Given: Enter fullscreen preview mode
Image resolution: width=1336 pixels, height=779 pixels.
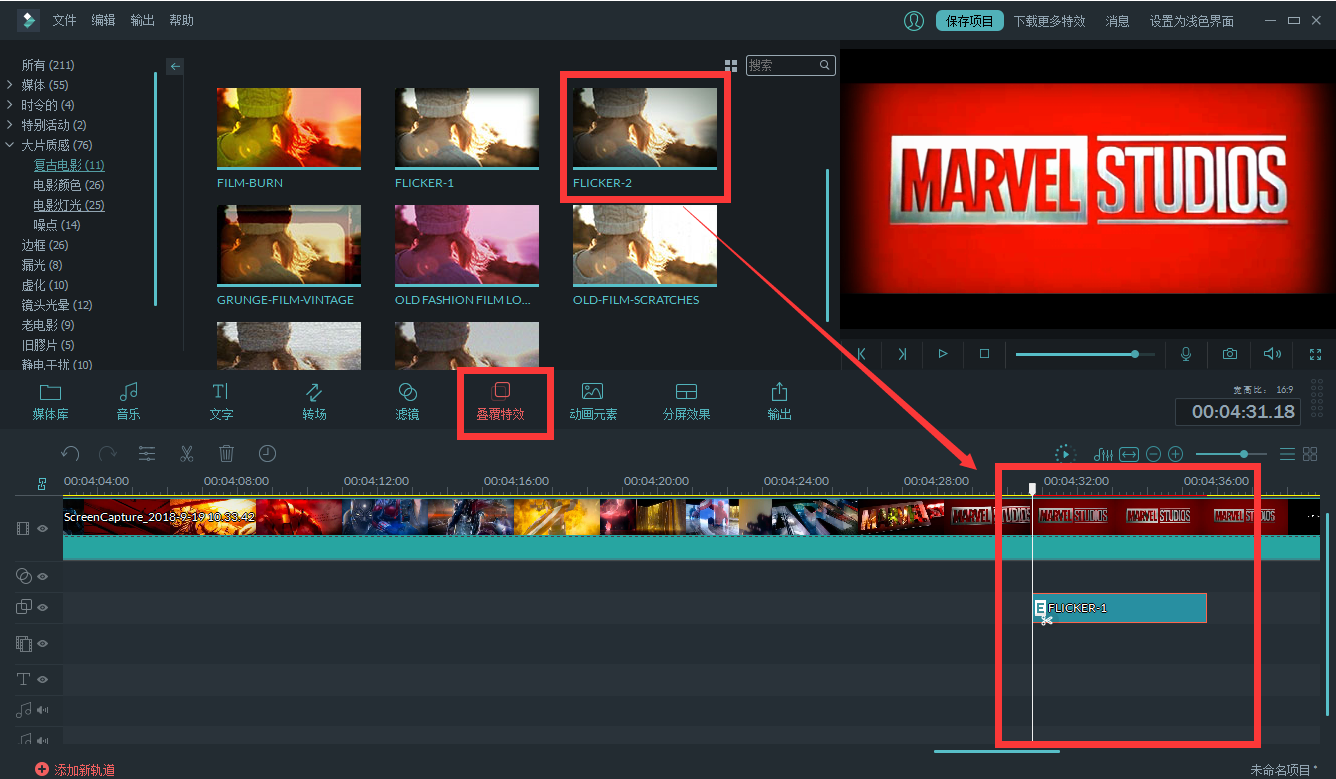Looking at the screenshot, I should pos(1315,354).
